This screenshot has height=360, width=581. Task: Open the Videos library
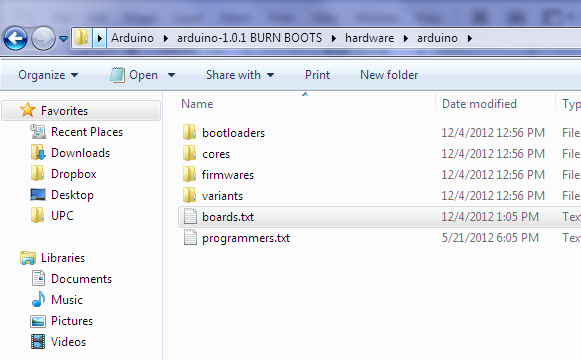[68, 342]
